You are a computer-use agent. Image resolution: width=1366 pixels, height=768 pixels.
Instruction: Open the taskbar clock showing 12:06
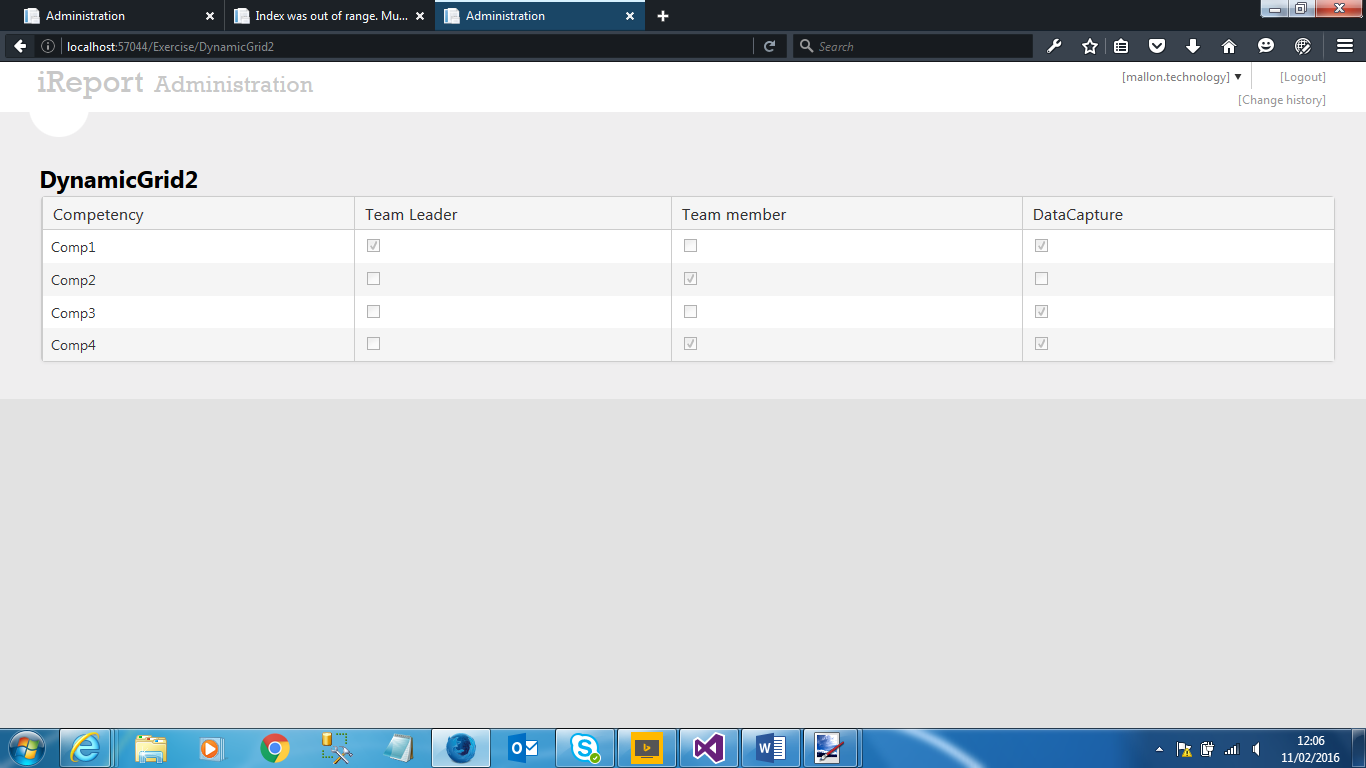1310,749
